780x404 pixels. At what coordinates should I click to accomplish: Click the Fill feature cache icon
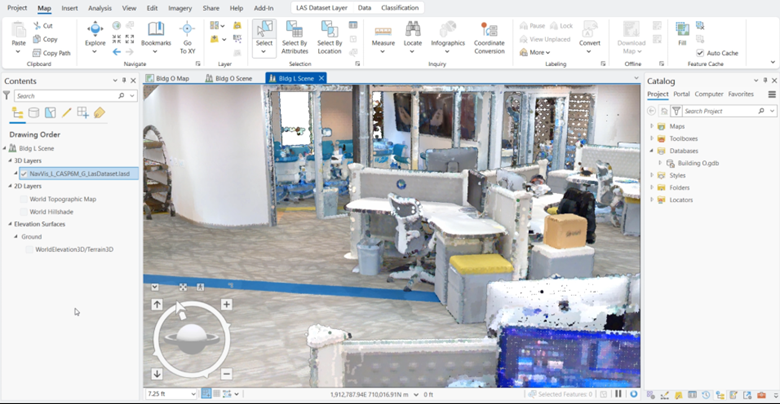click(682, 29)
